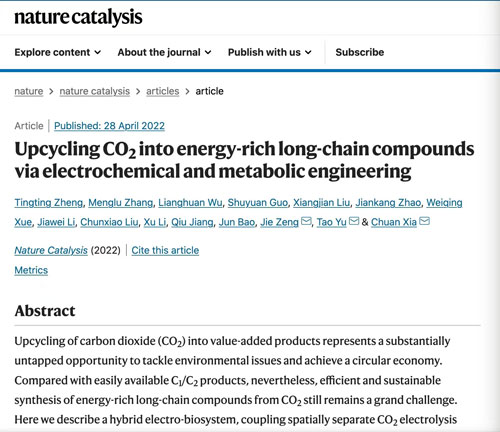Click the envelope icon beside Chuan Xia
The height and width of the screenshot is (432, 500).
click(424, 221)
